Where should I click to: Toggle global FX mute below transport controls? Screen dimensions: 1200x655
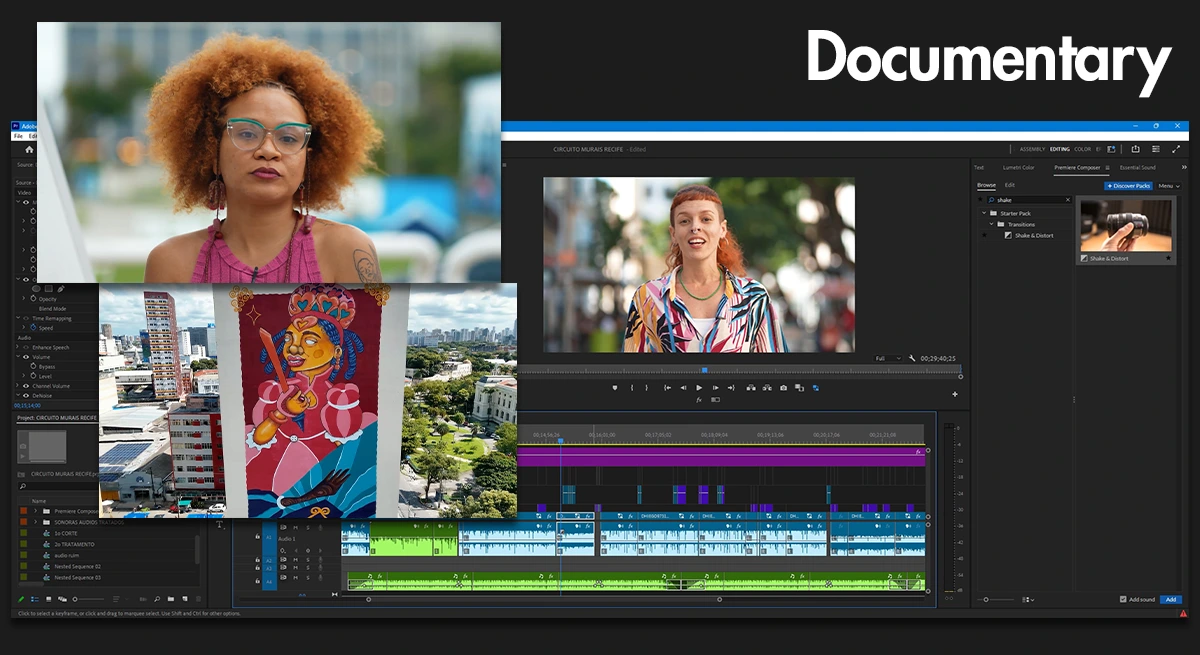coord(699,399)
